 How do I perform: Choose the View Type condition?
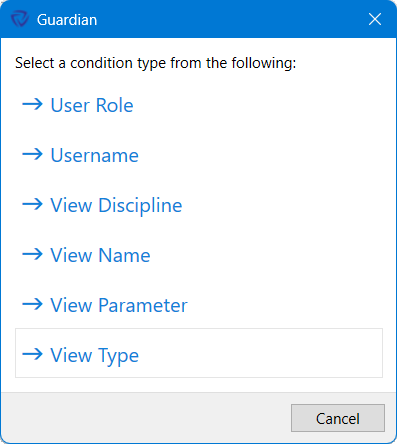199,353
